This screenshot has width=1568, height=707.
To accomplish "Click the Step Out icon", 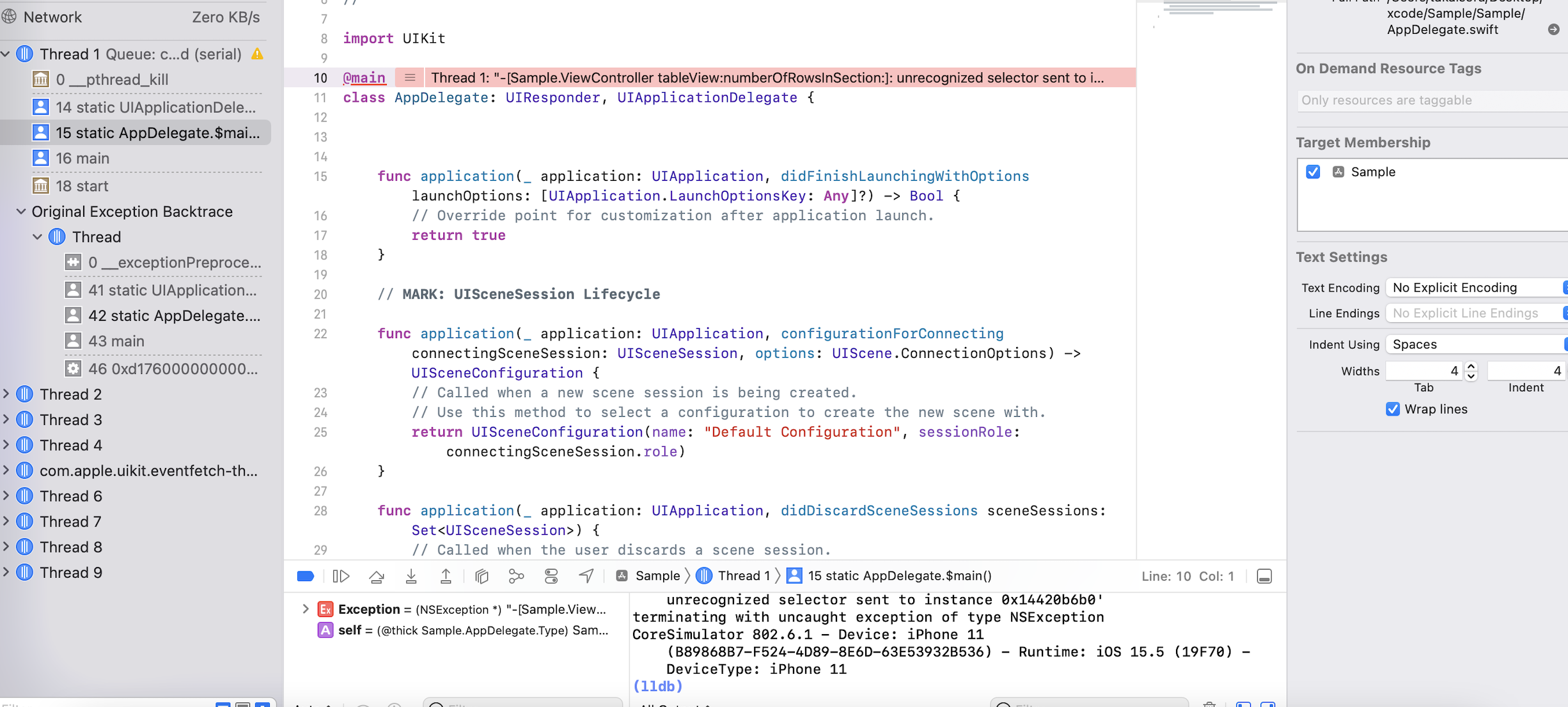I will click(x=446, y=576).
